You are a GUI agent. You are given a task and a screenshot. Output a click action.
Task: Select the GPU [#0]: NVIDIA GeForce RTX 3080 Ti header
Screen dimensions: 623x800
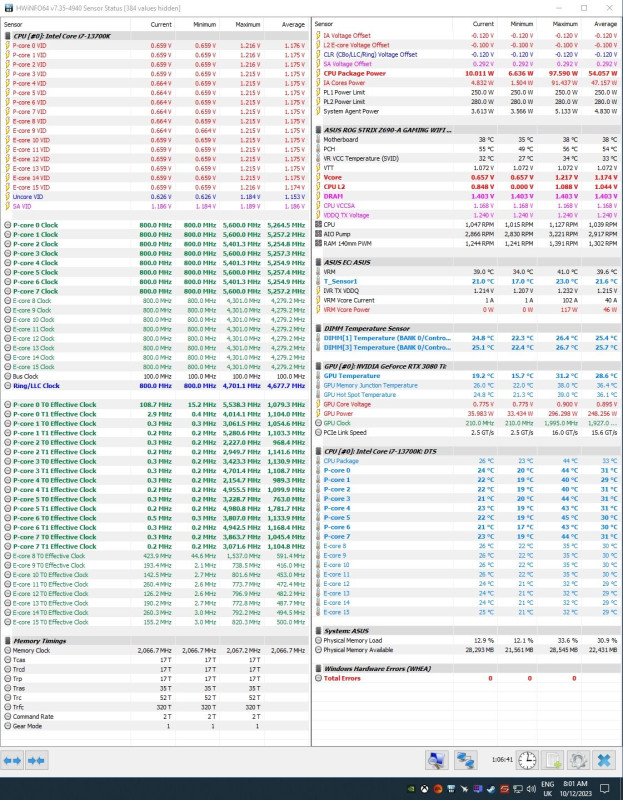(466, 366)
